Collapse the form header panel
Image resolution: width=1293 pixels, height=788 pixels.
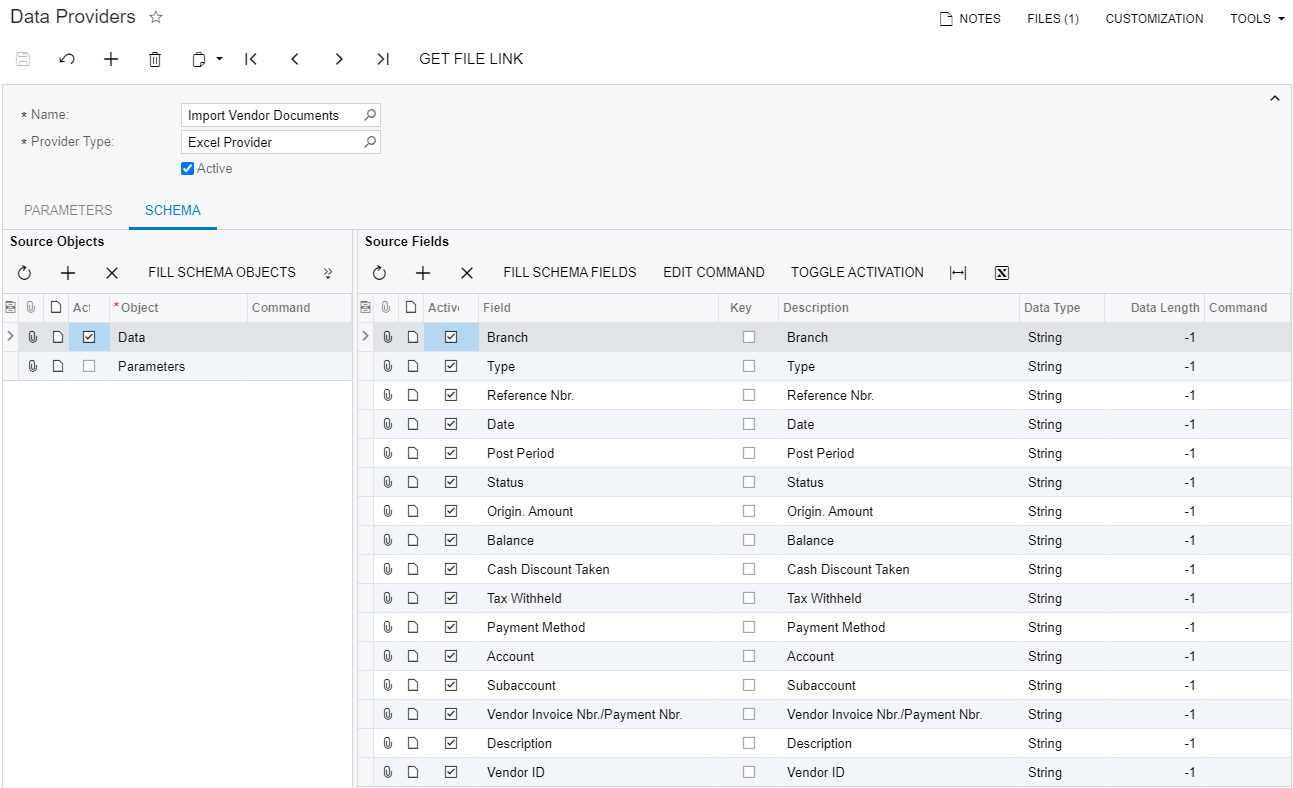click(1274, 98)
